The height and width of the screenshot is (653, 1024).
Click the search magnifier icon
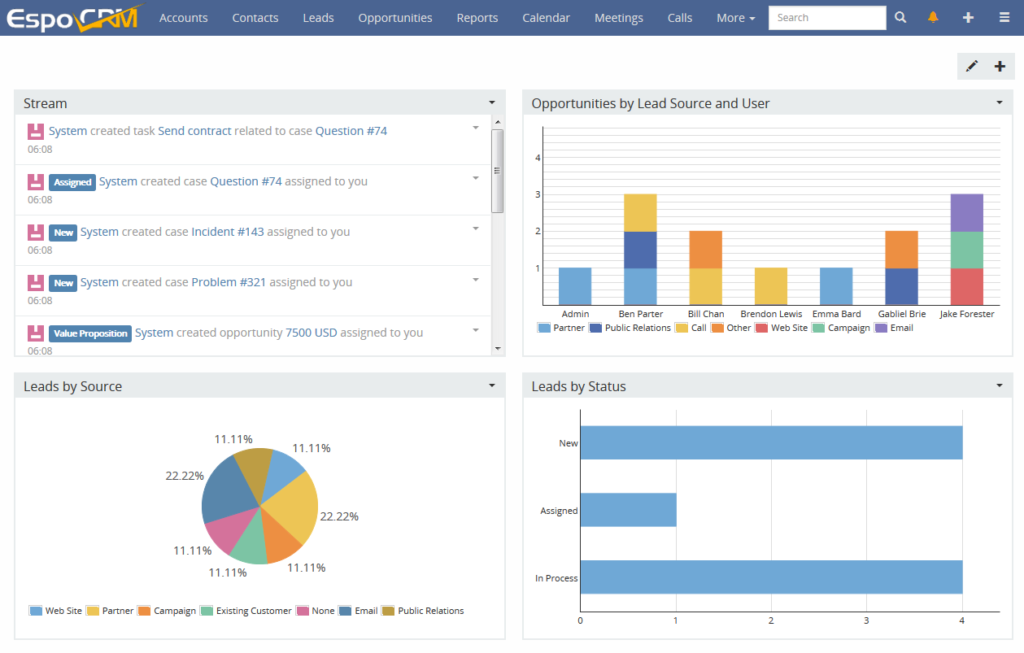[x=901, y=18]
